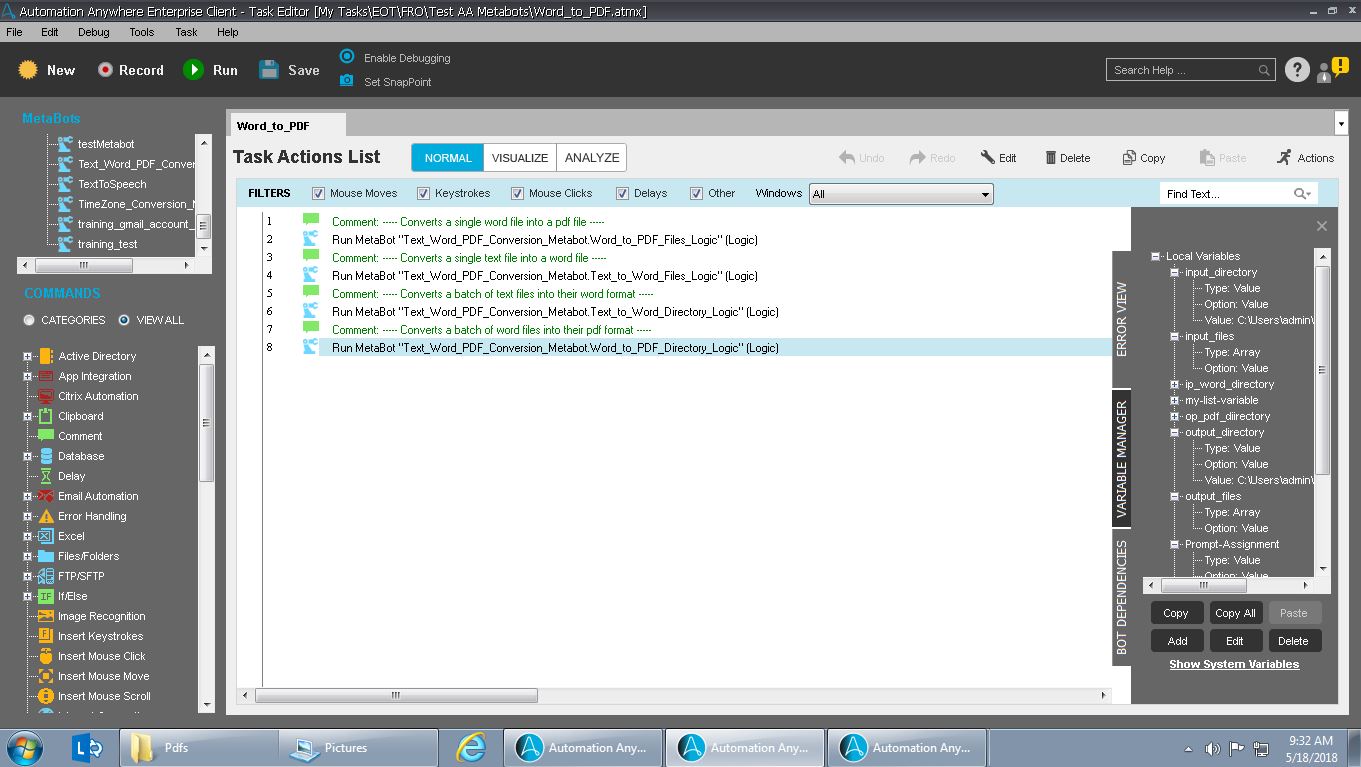The image size is (1361, 767).
Task: Expand the Database command node
Action: [x=28, y=456]
